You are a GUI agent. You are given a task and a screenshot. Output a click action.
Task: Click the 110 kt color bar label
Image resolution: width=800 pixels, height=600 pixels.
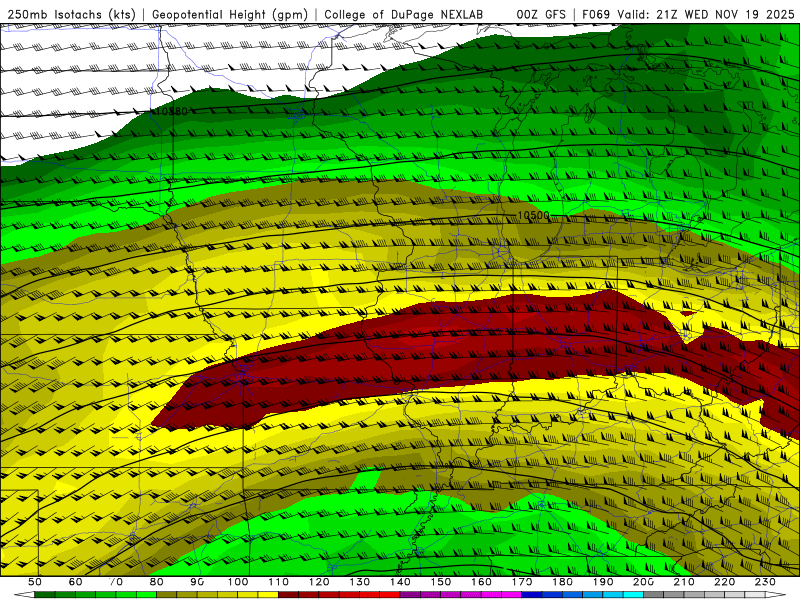tap(279, 582)
